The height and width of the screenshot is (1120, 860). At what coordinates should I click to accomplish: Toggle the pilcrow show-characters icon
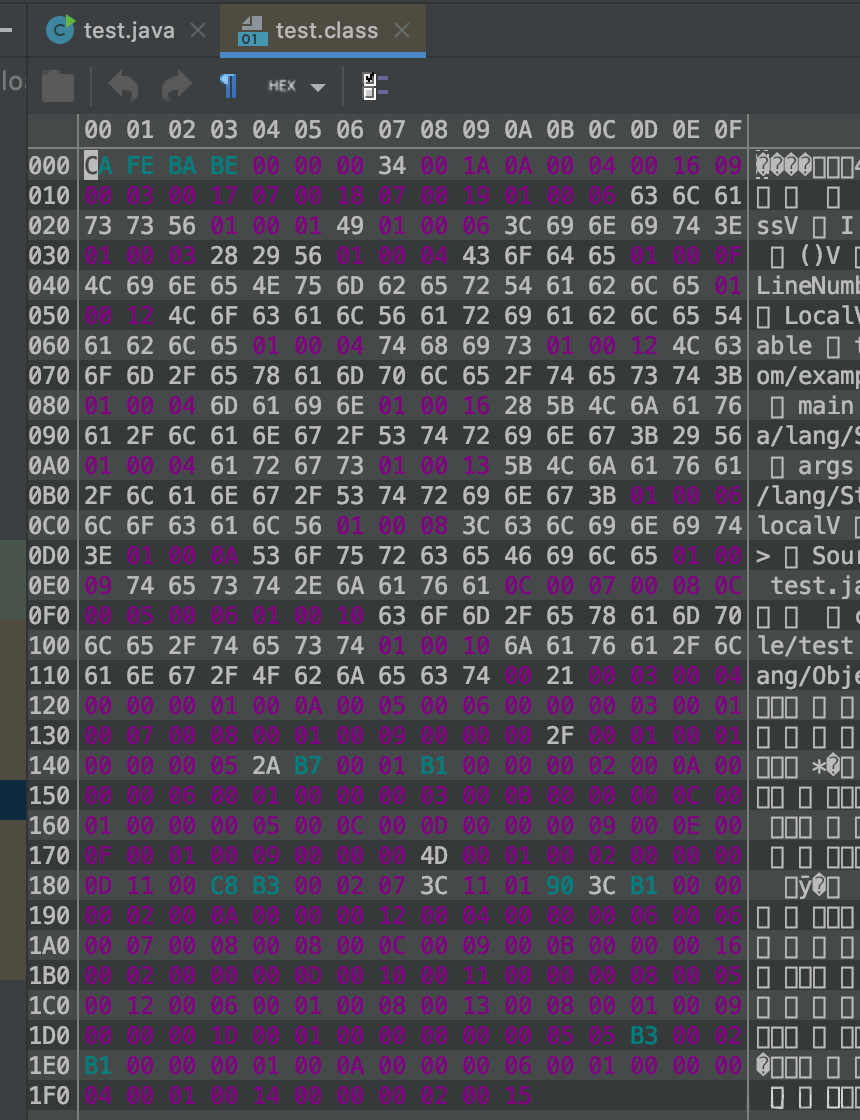tap(229, 87)
